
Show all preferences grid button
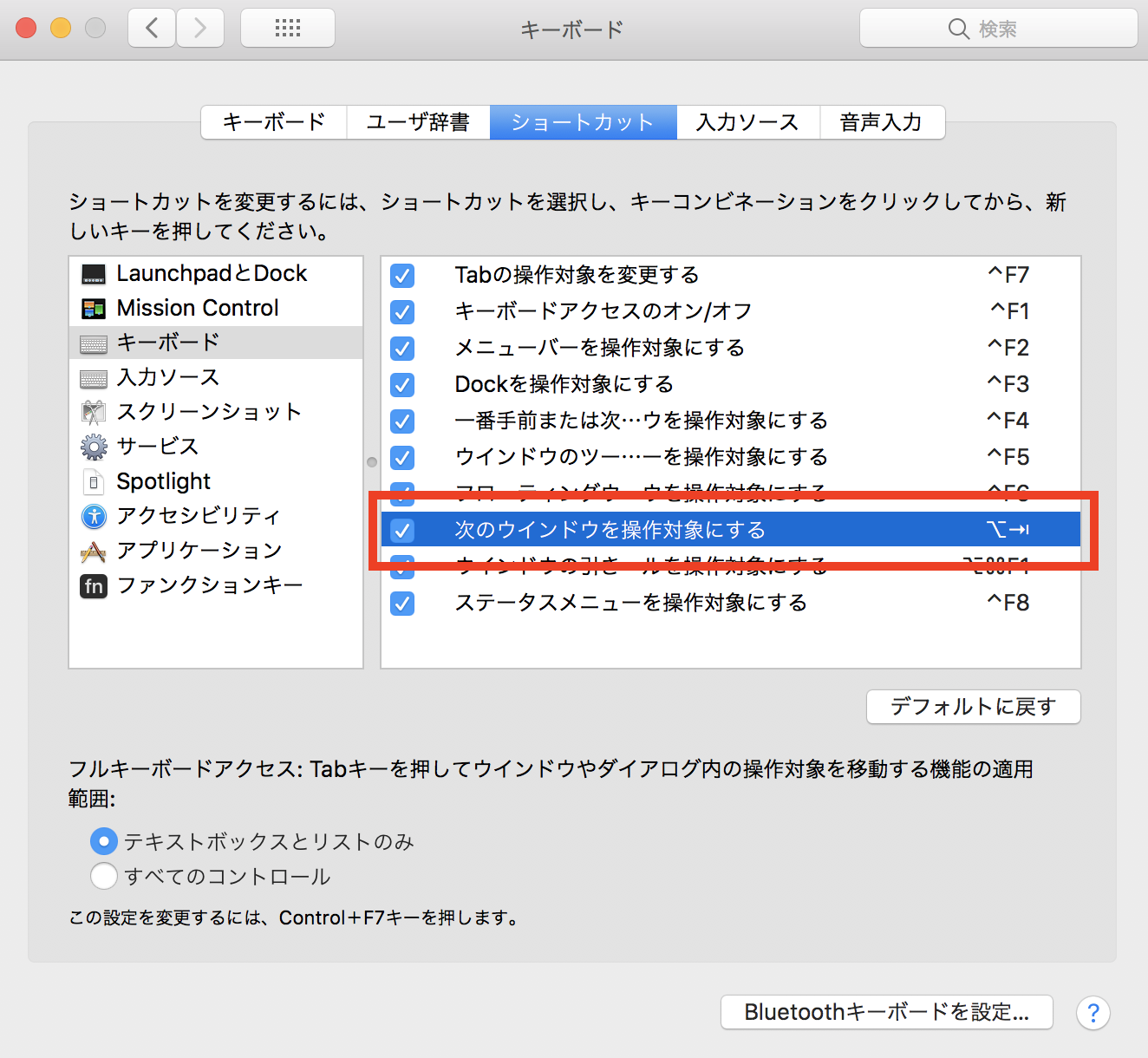[x=288, y=29]
